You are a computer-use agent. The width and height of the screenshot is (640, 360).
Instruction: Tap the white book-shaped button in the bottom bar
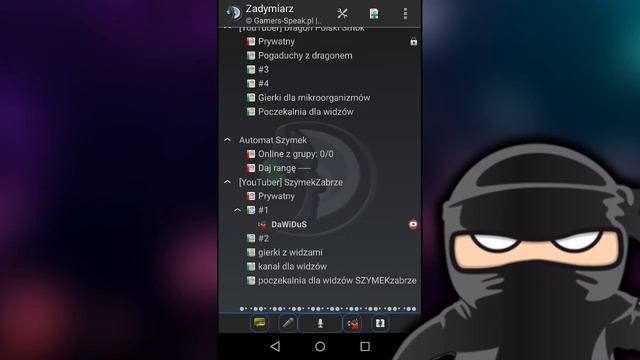pos(380,323)
